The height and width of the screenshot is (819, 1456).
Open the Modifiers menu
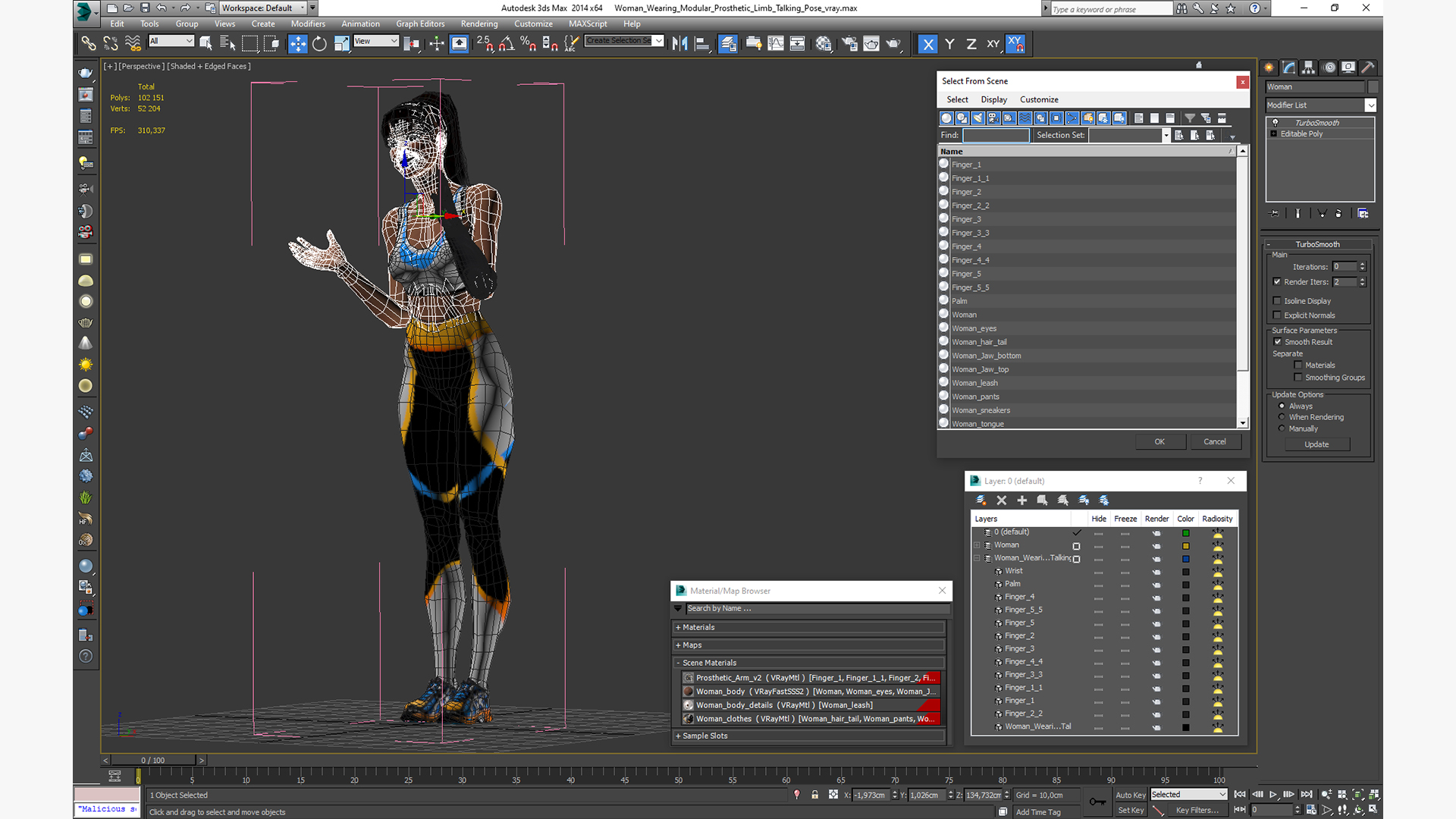click(x=308, y=24)
